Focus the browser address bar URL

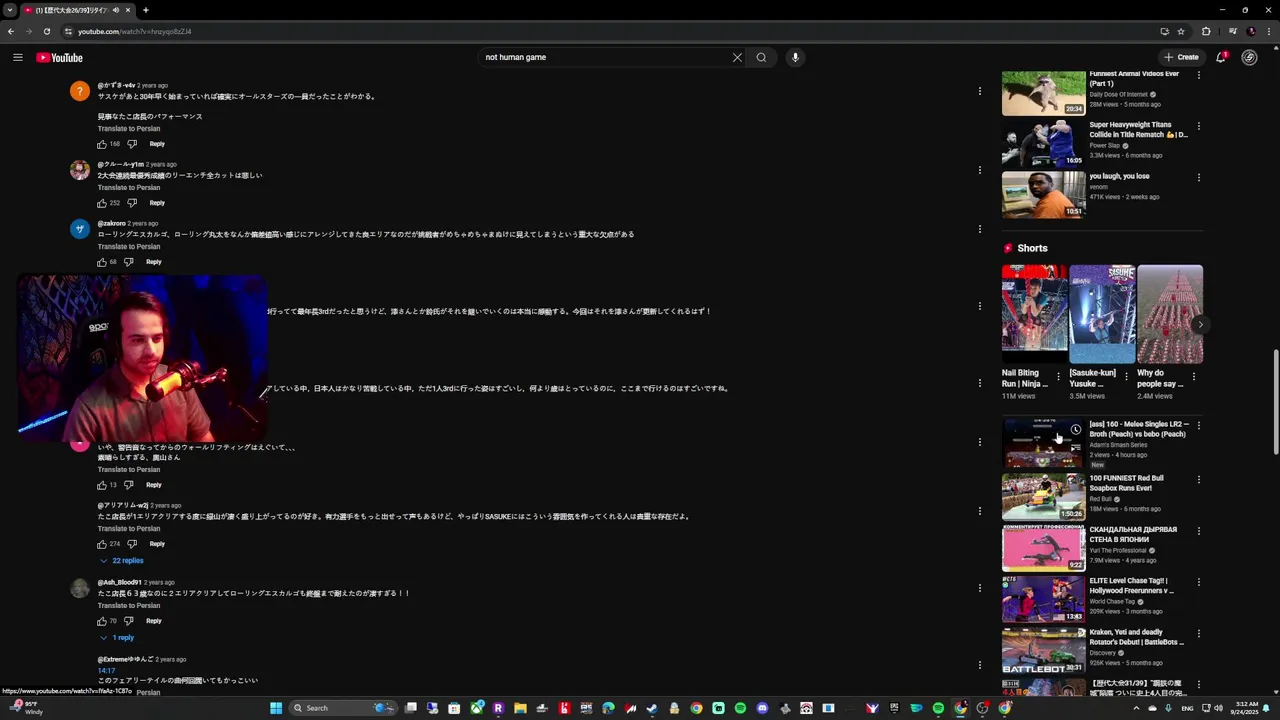pos(135,31)
